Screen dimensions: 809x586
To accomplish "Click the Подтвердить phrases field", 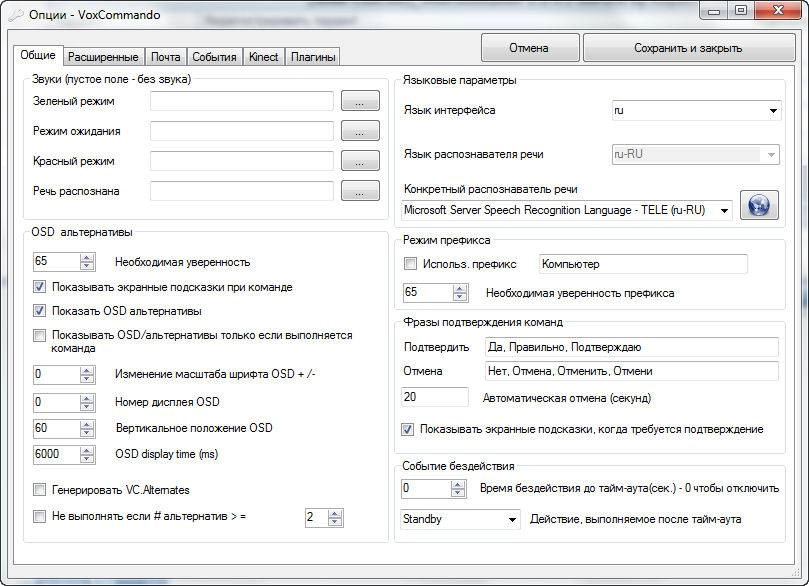I will (632, 347).
